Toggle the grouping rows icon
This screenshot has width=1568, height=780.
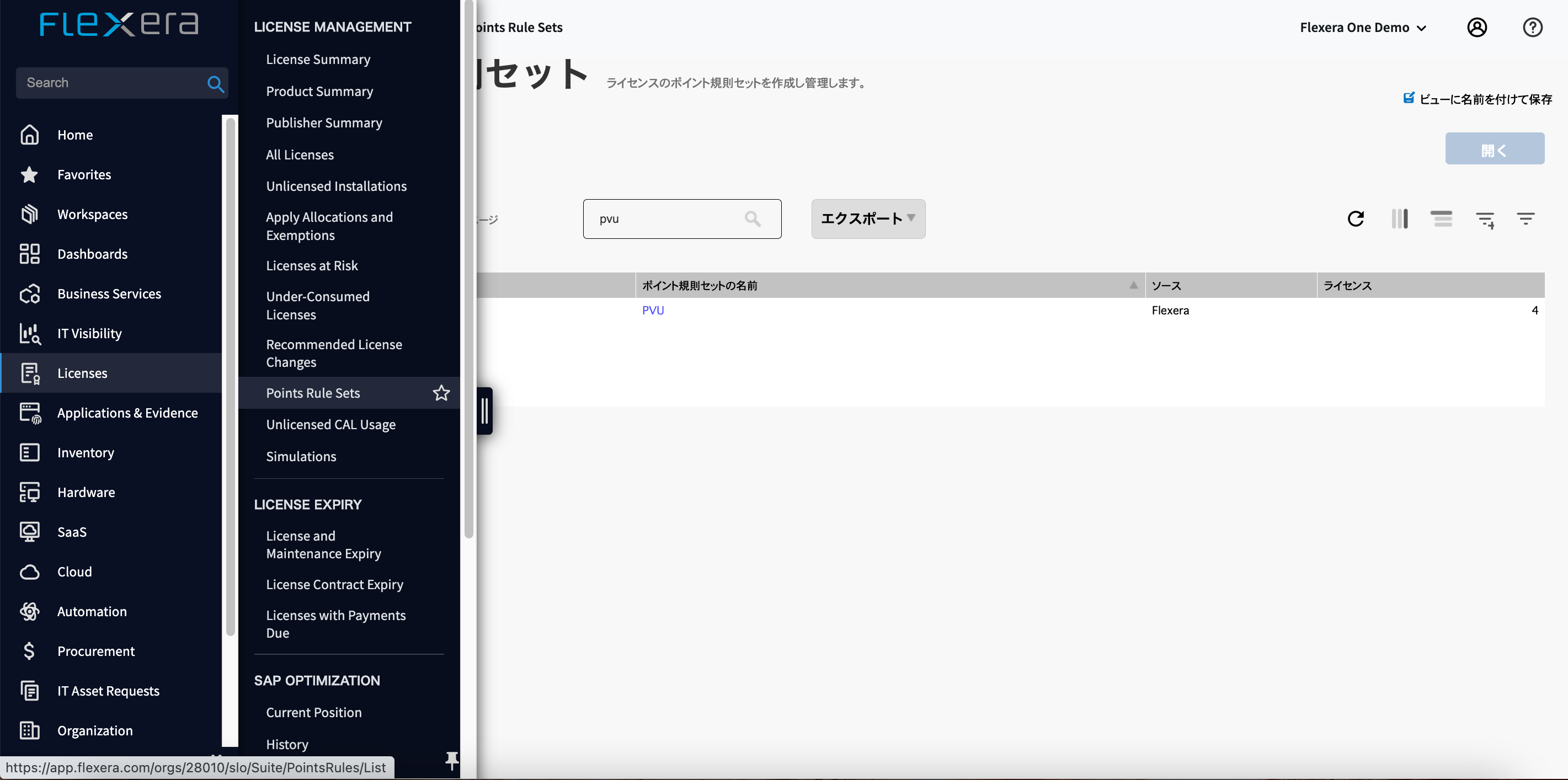1442,218
